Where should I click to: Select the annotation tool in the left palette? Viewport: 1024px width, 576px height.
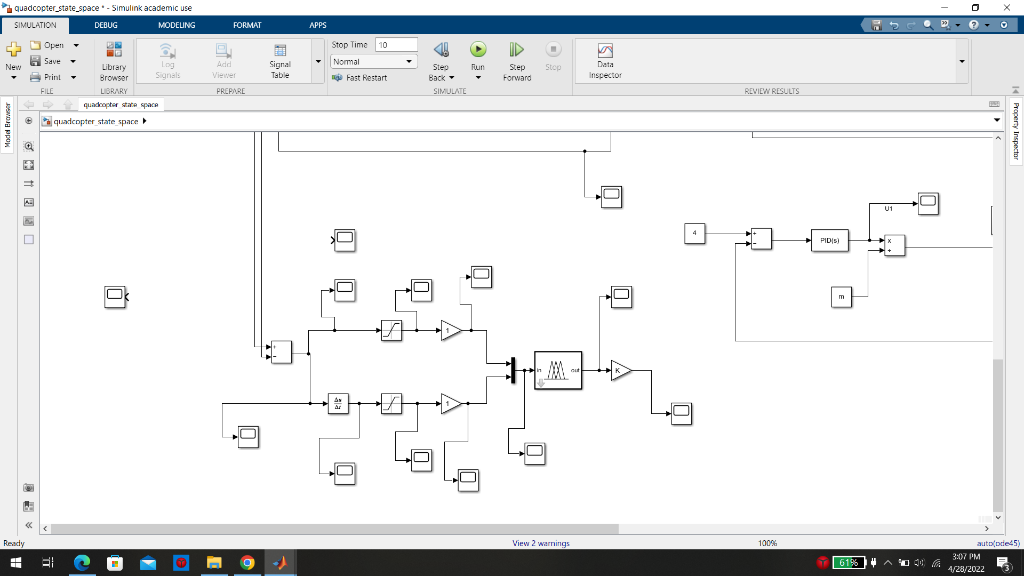[x=27, y=203]
